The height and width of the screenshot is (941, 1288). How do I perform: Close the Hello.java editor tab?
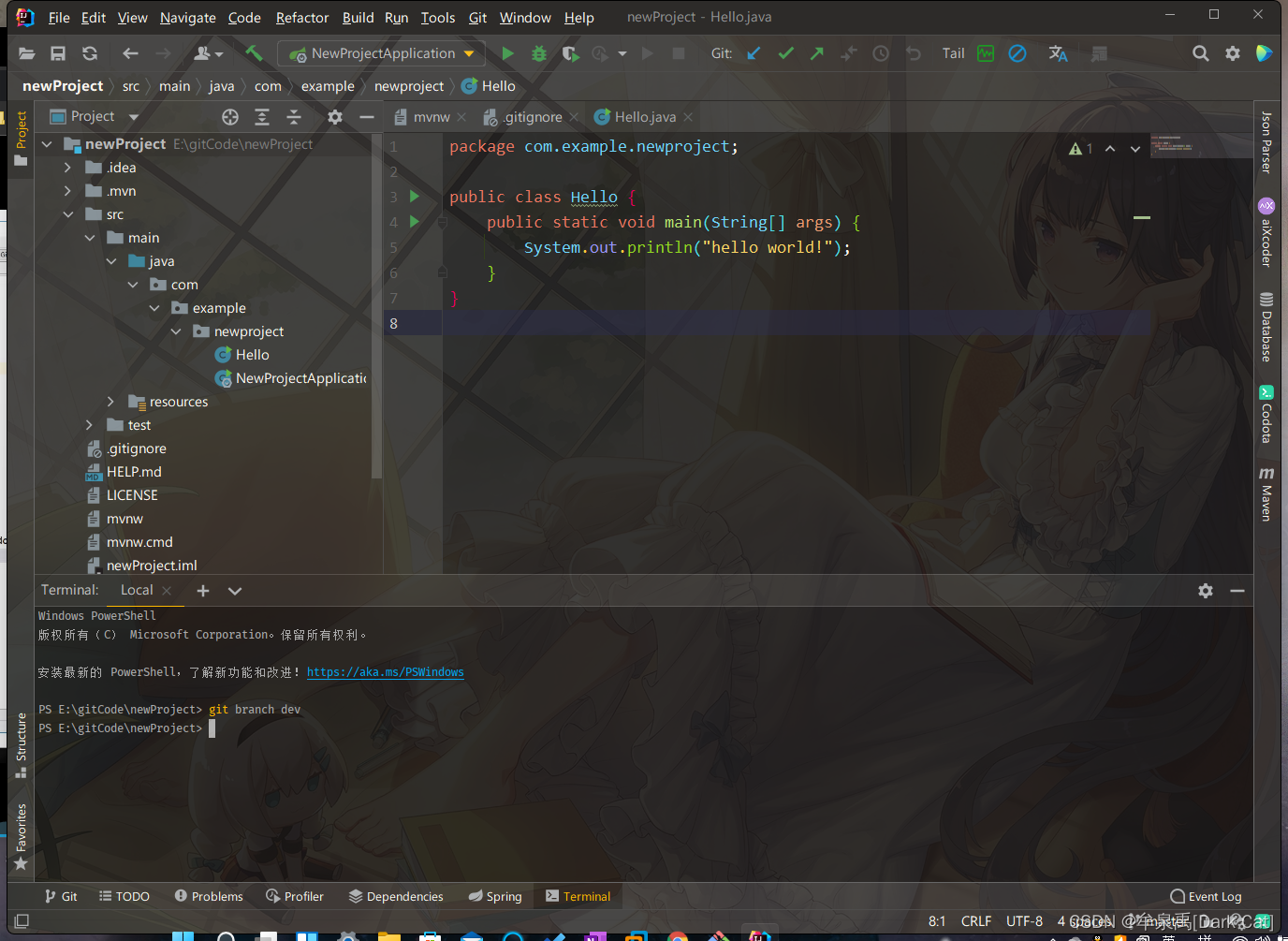[688, 117]
